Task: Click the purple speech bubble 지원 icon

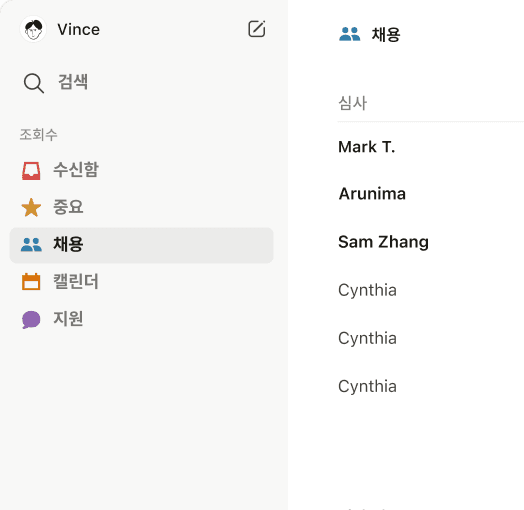Action: pos(31,320)
